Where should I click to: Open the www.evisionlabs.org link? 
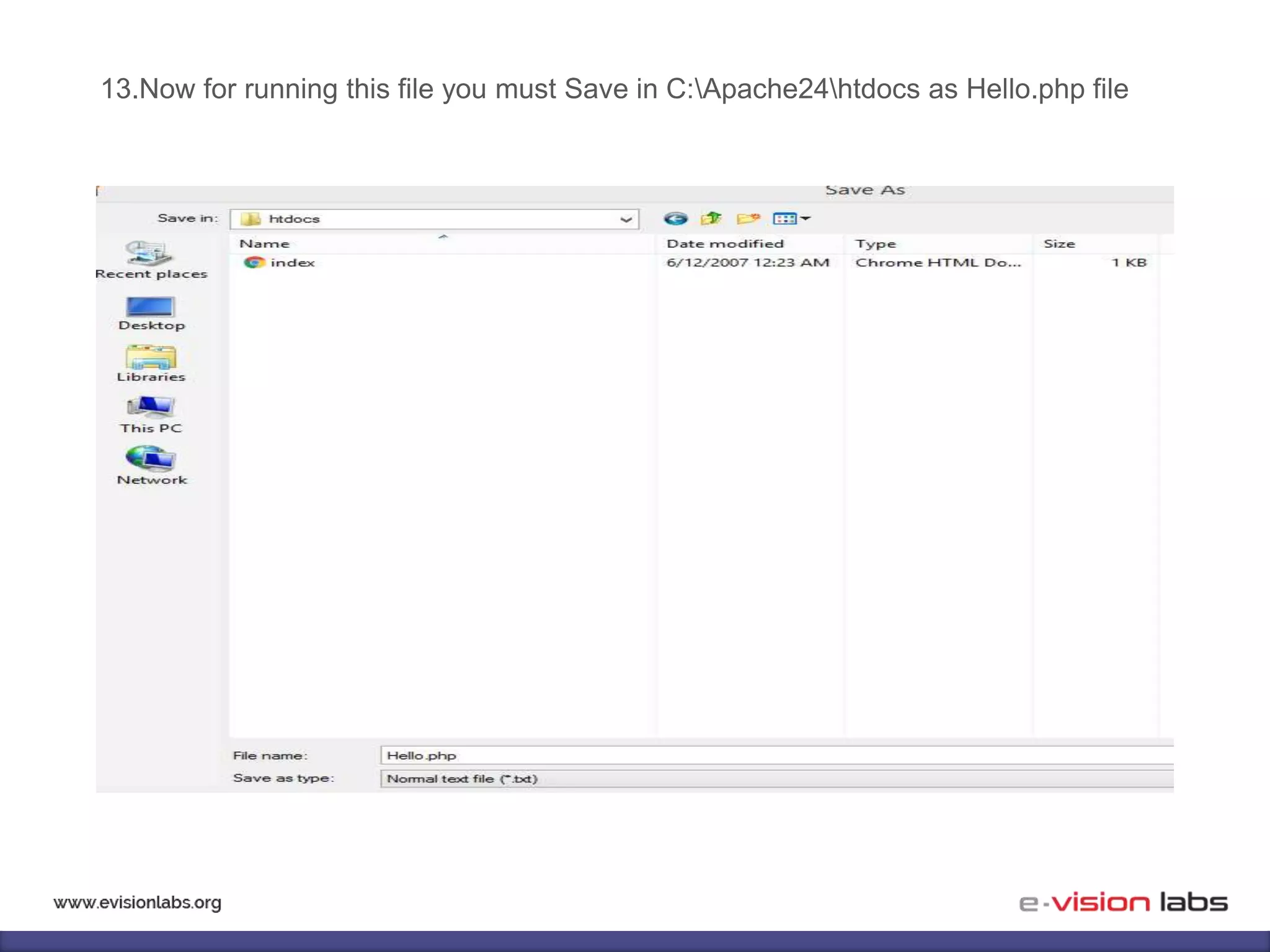(x=138, y=903)
